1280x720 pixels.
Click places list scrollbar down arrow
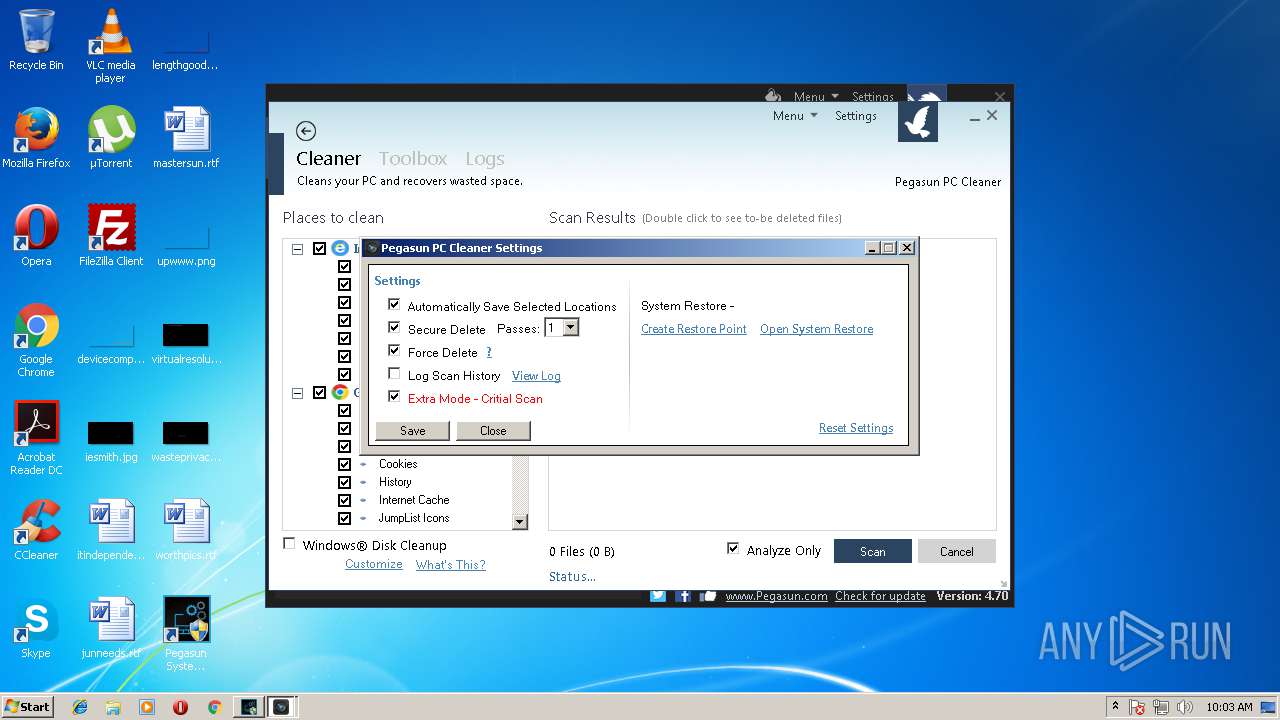[x=519, y=521]
